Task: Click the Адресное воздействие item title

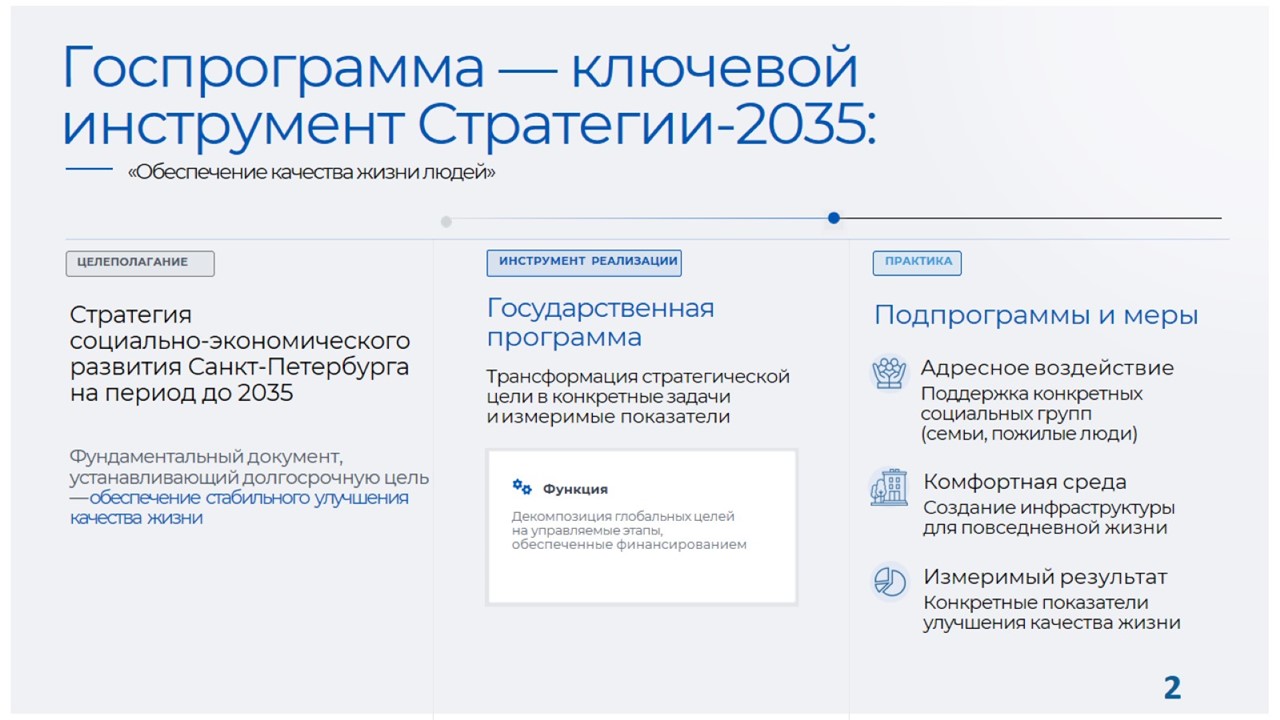Action: pyautogui.click(x=1047, y=368)
